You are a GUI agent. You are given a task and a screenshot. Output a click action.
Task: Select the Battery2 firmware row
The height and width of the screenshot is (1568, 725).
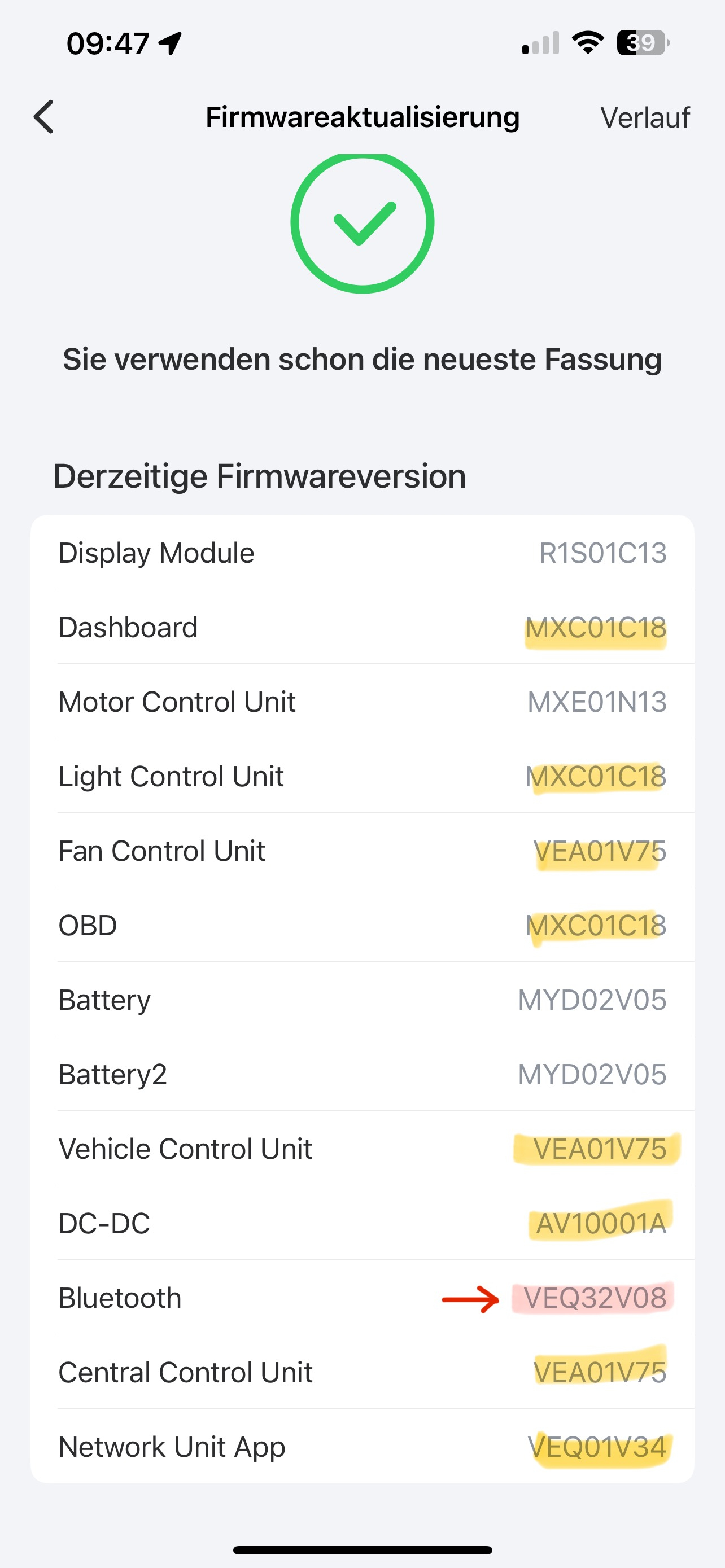(x=362, y=1074)
